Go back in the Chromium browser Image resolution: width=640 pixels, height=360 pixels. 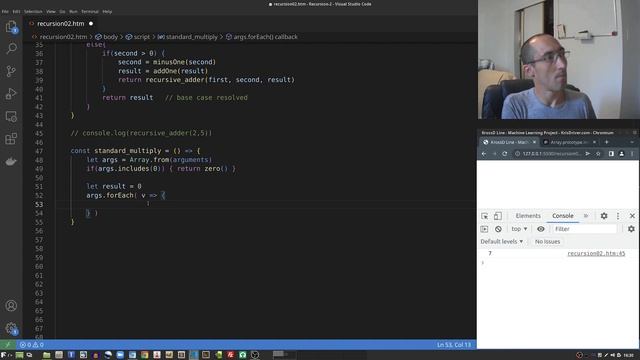484,154
